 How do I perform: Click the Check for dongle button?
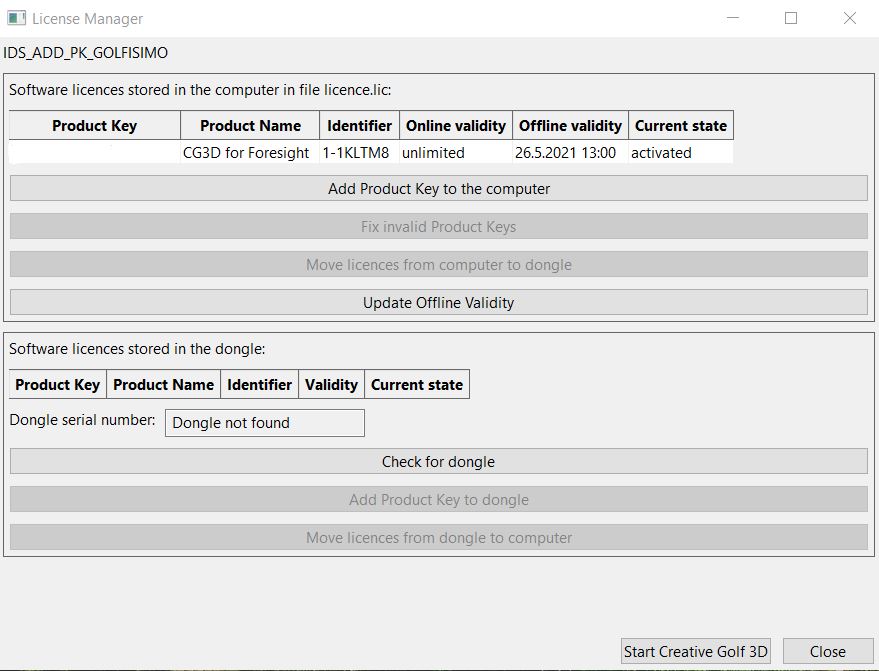click(x=438, y=461)
